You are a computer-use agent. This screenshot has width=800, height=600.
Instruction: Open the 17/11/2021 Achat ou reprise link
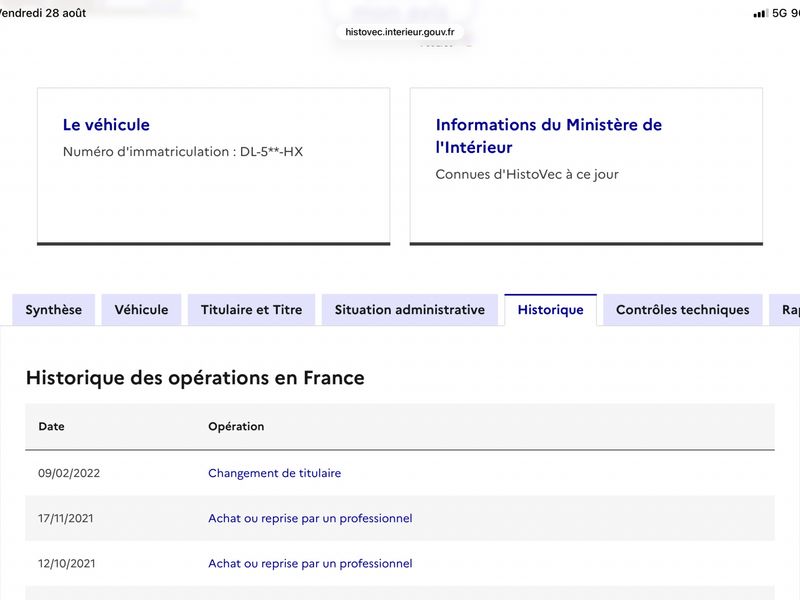(x=310, y=518)
